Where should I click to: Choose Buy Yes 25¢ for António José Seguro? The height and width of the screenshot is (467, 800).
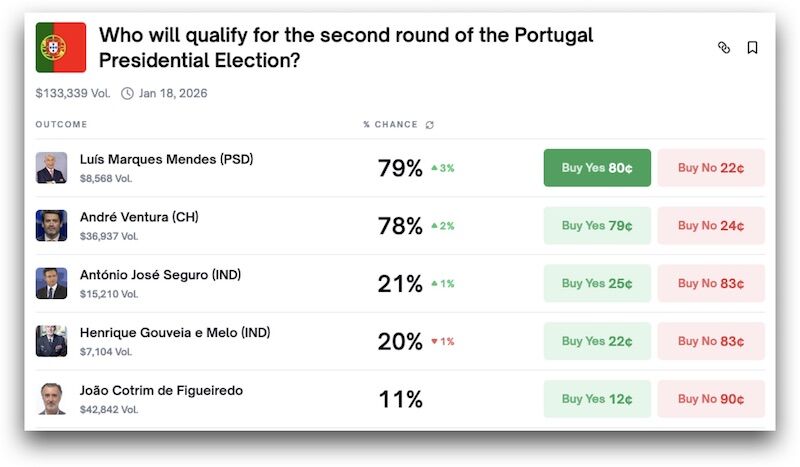[x=597, y=283]
